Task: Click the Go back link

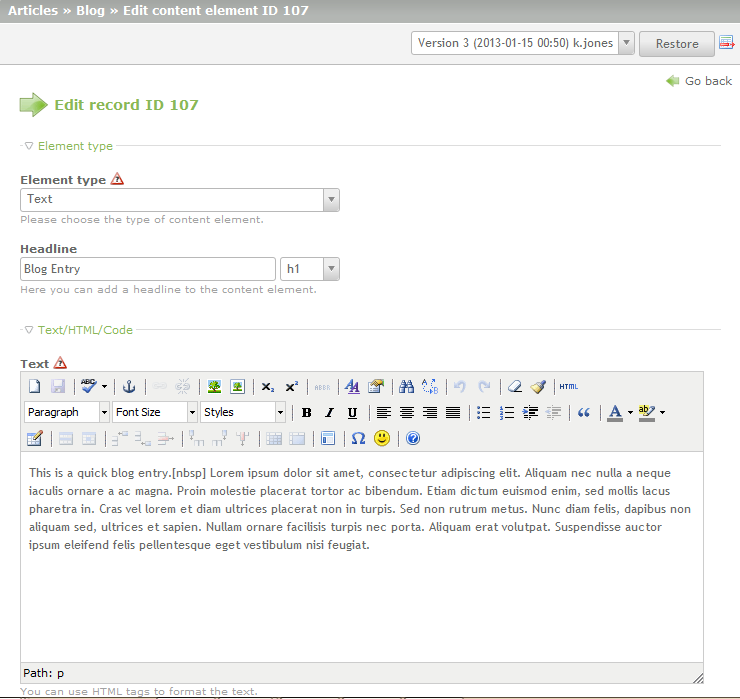Action: (x=707, y=81)
